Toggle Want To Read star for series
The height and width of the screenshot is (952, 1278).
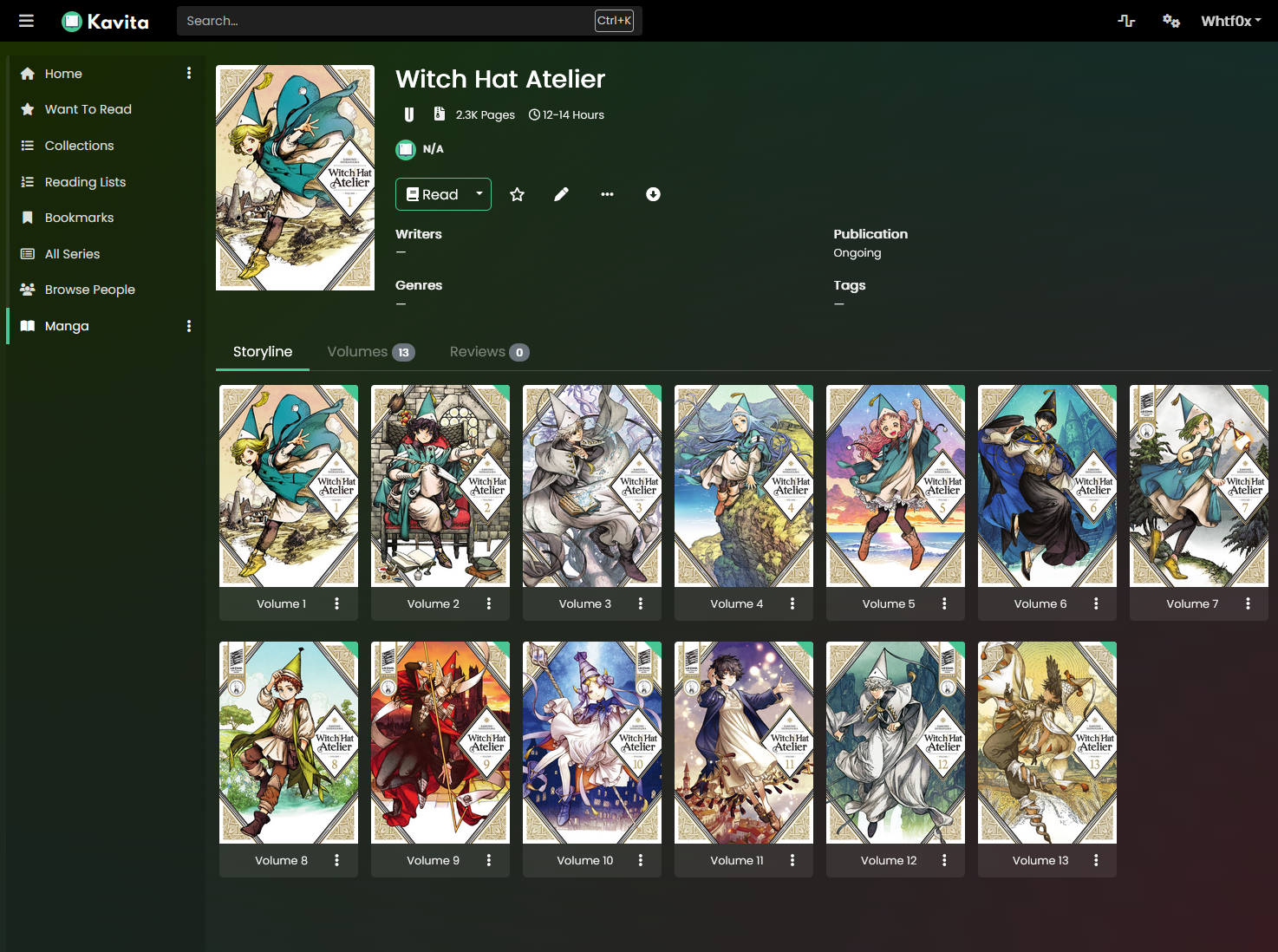point(517,194)
